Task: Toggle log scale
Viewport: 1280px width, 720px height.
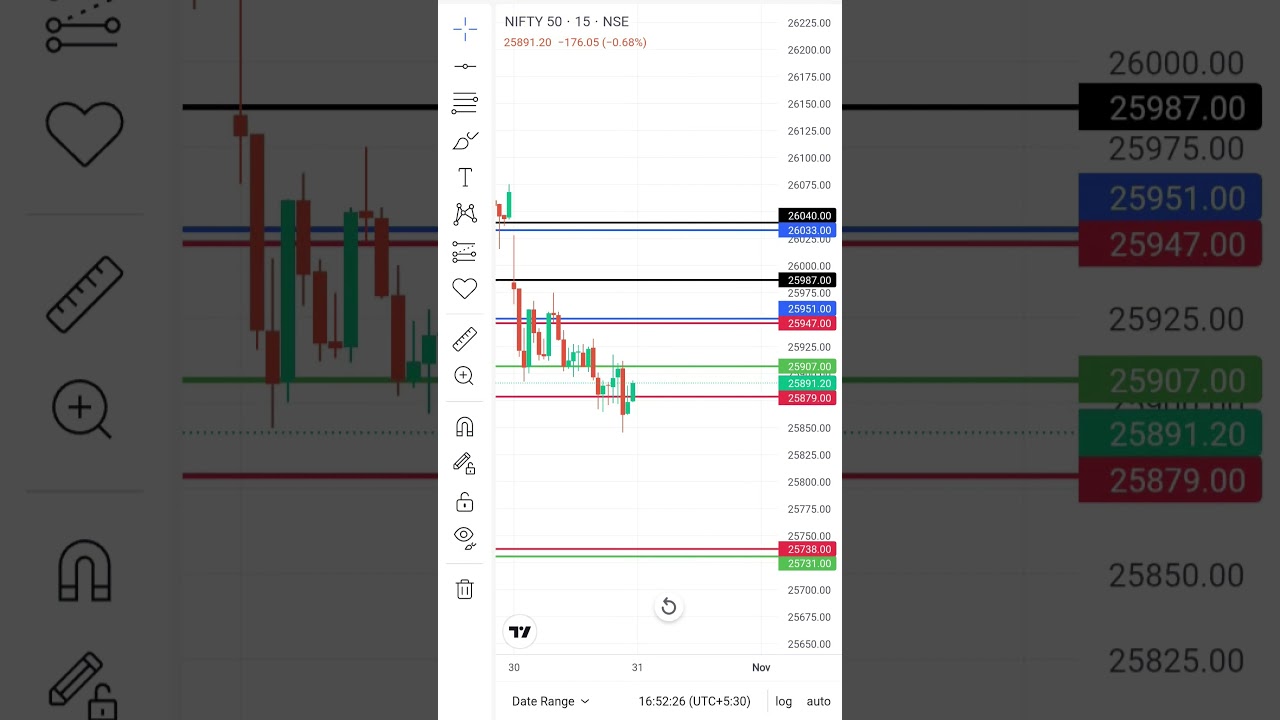Action: click(784, 701)
